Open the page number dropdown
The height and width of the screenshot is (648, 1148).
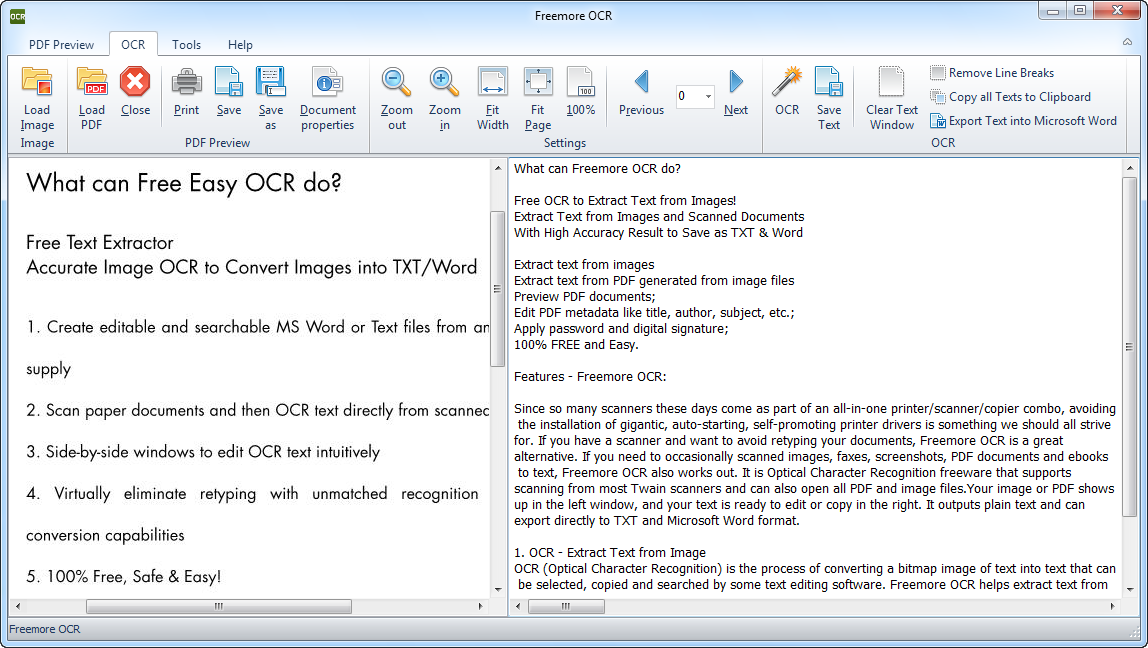tap(708, 96)
